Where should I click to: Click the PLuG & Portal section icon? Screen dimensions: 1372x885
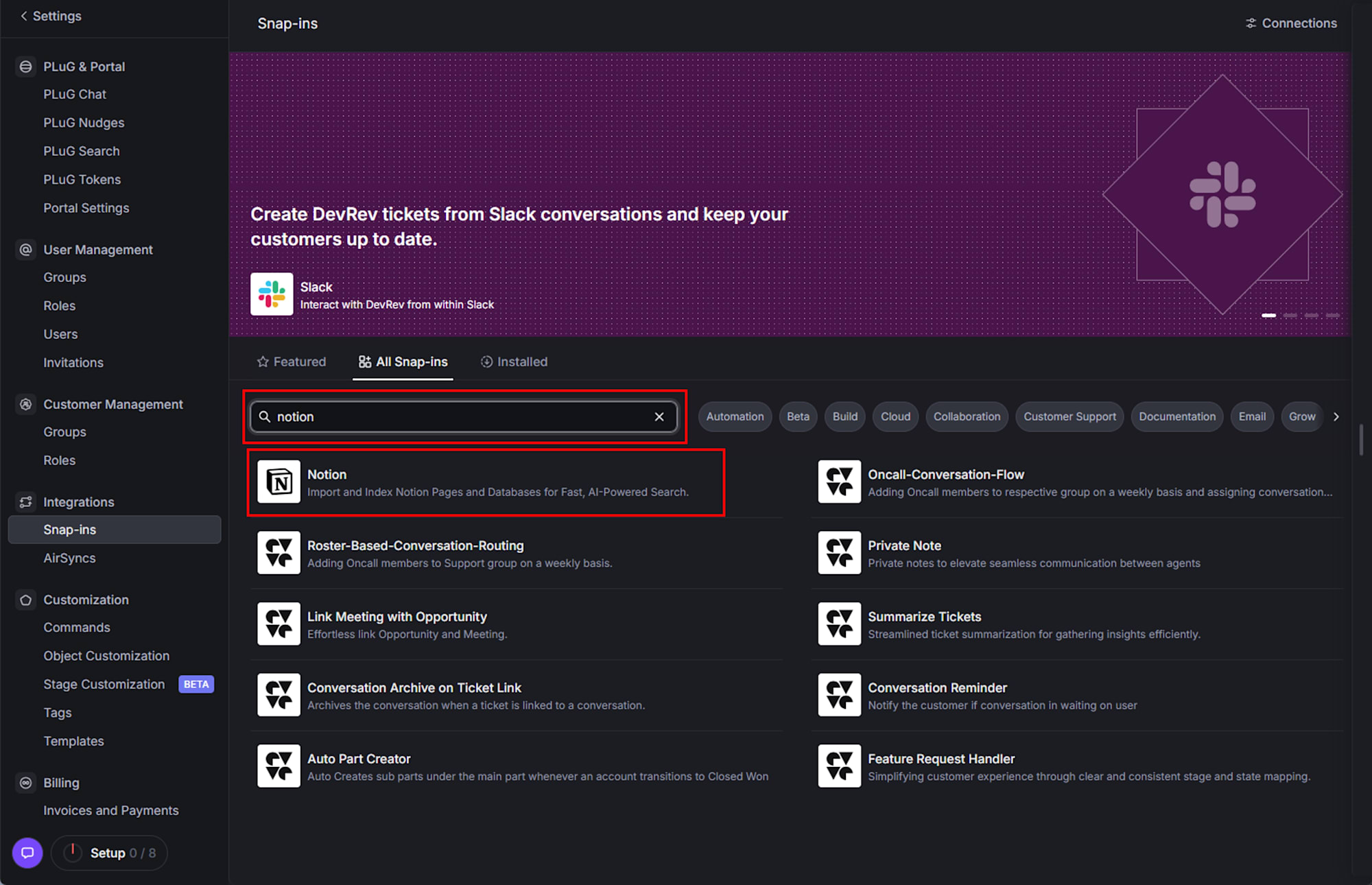click(26, 67)
